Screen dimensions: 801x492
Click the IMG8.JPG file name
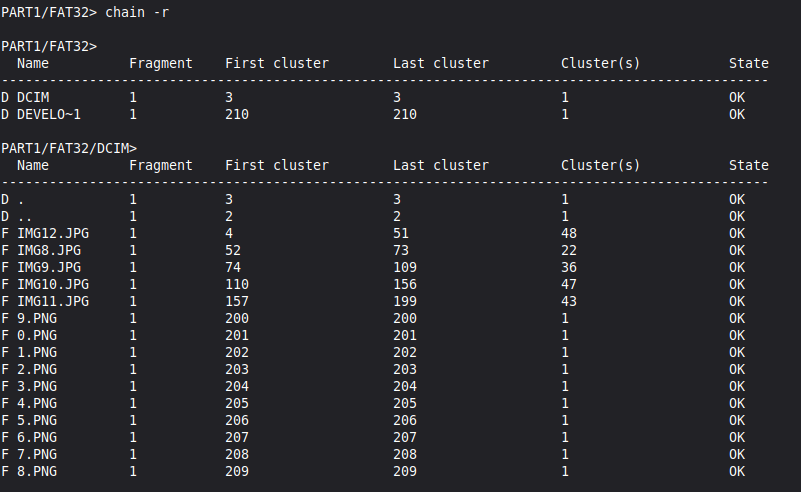click(49, 250)
